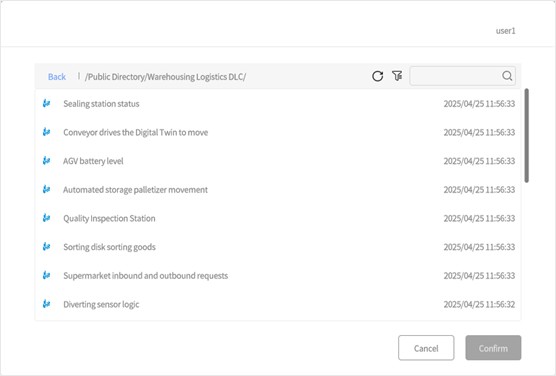Viewport: 556px width, 376px height.
Task: Select the Sealing station status entry
Action: tap(278, 104)
